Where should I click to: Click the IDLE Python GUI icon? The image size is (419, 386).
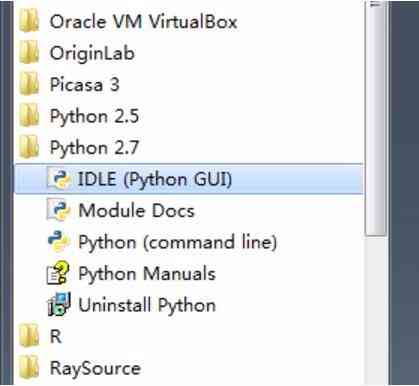(59, 179)
